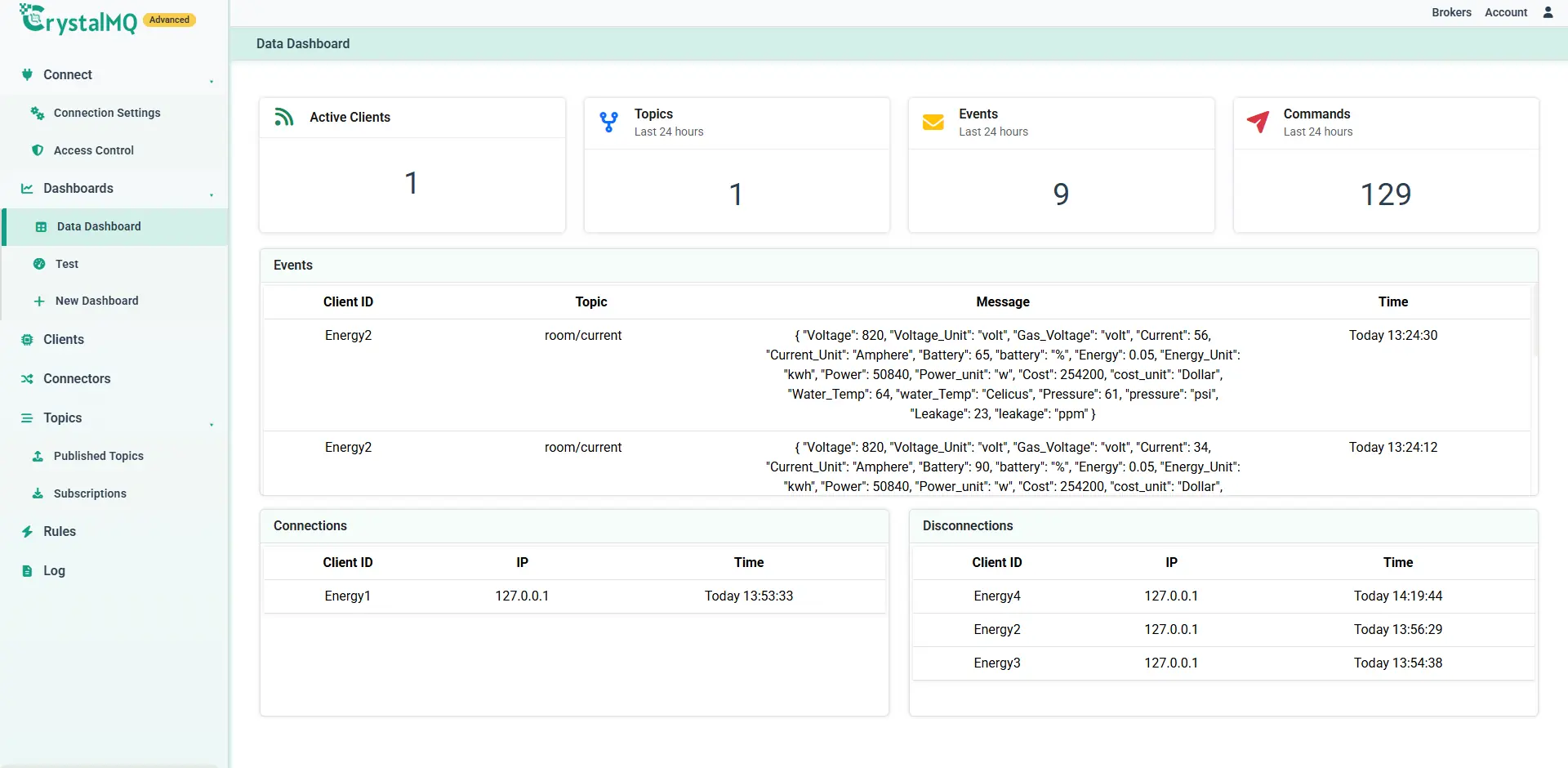Click the Connectors shuffle icon
The height and width of the screenshot is (768, 1568).
pos(27,378)
